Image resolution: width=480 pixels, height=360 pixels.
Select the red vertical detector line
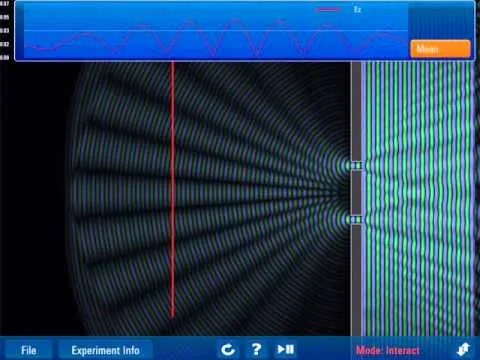[173, 189]
